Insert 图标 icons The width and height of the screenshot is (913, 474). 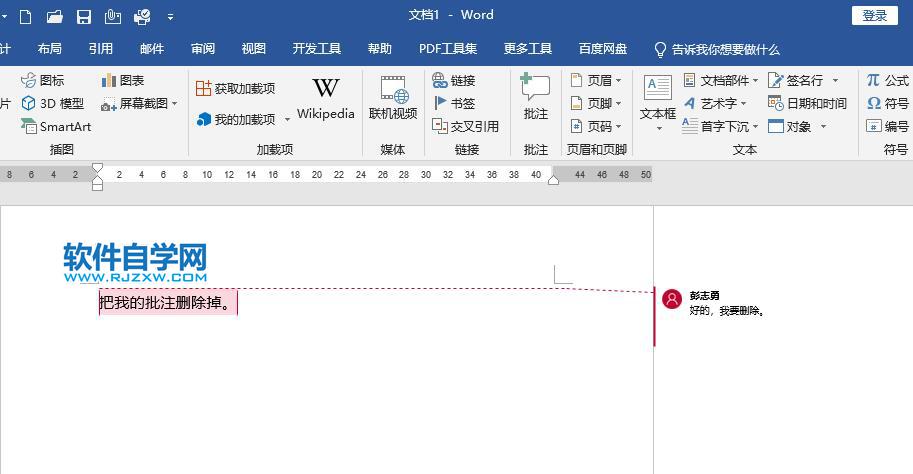(43, 80)
